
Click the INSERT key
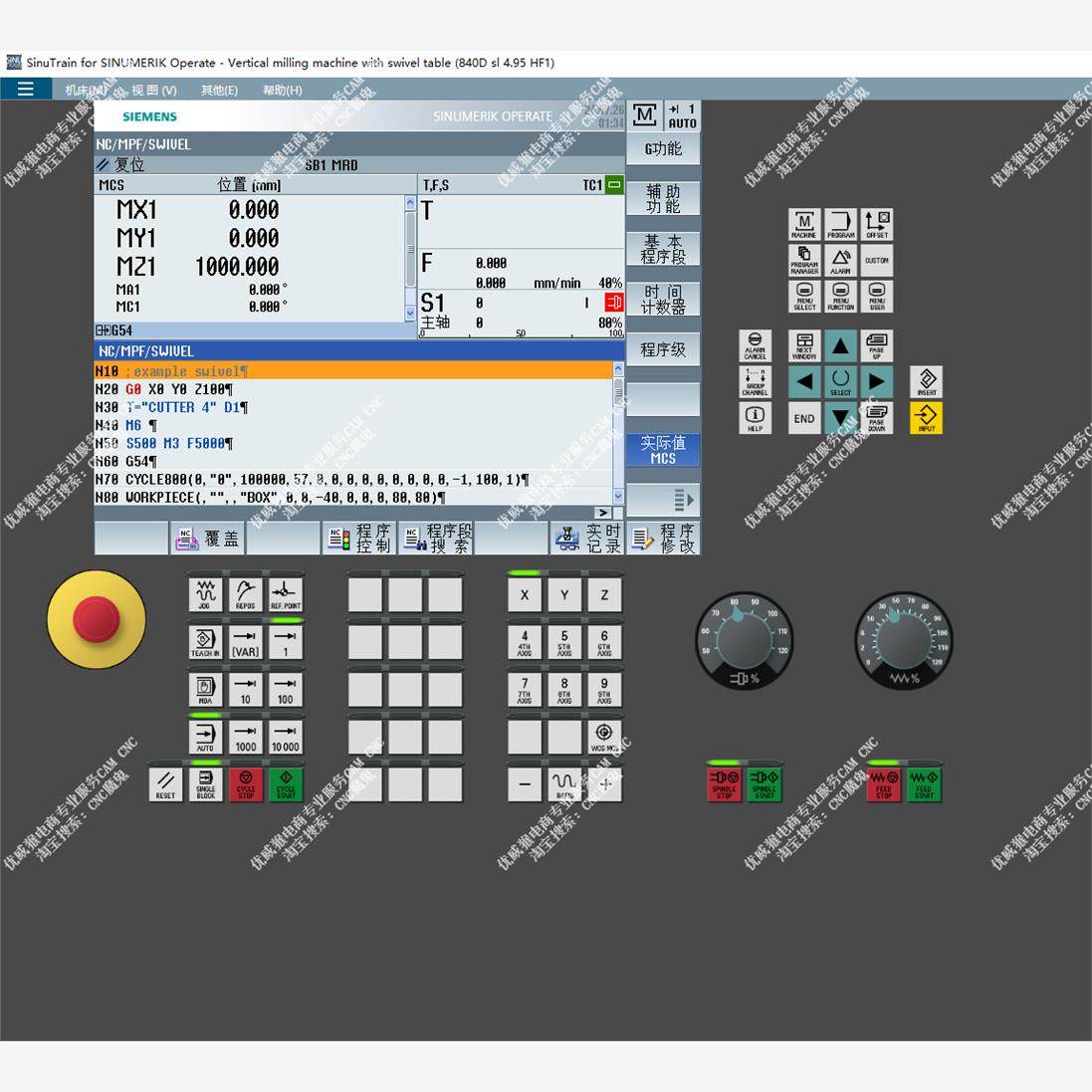(926, 381)
